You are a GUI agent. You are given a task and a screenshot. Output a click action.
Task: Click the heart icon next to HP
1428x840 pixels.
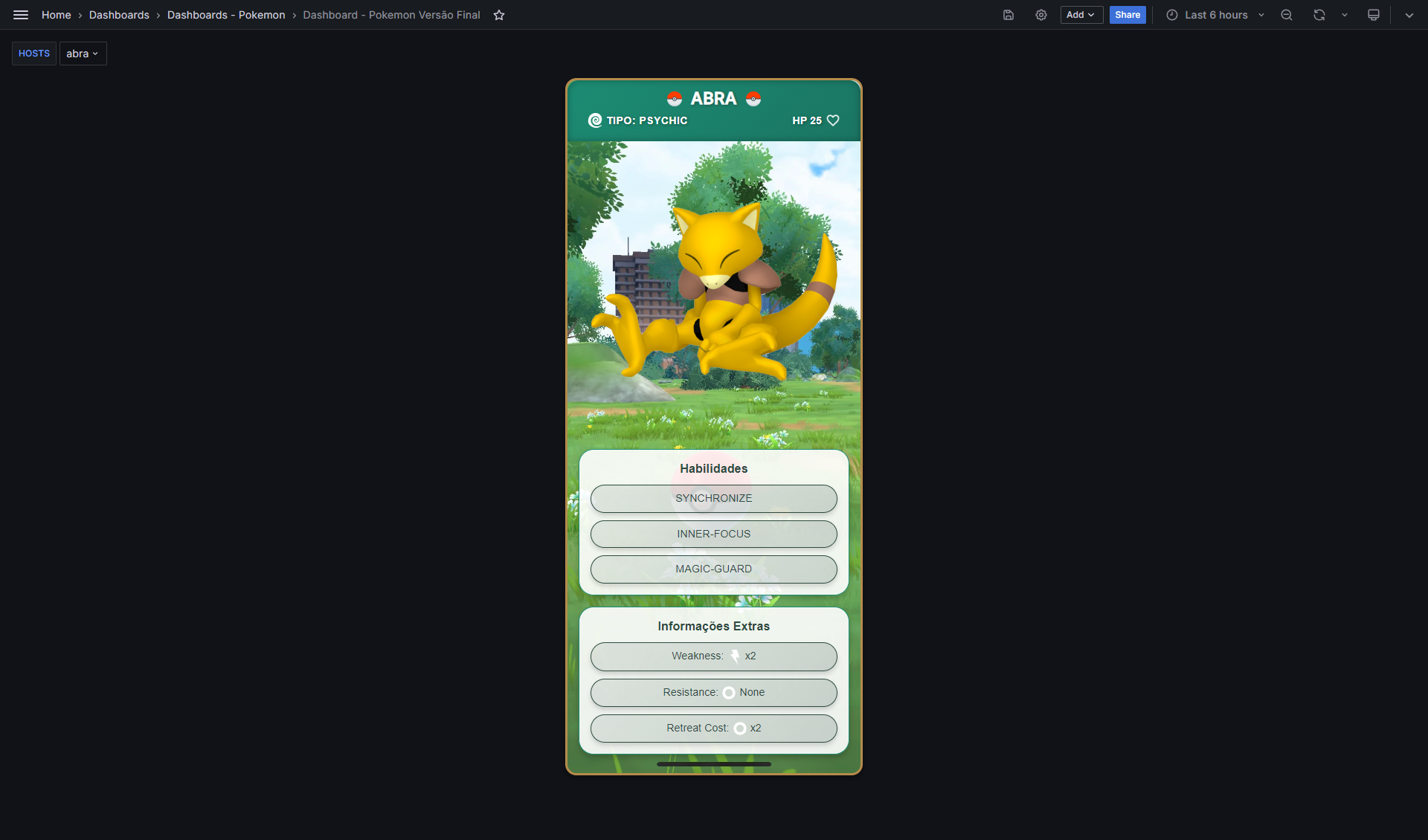coord(833,120)
